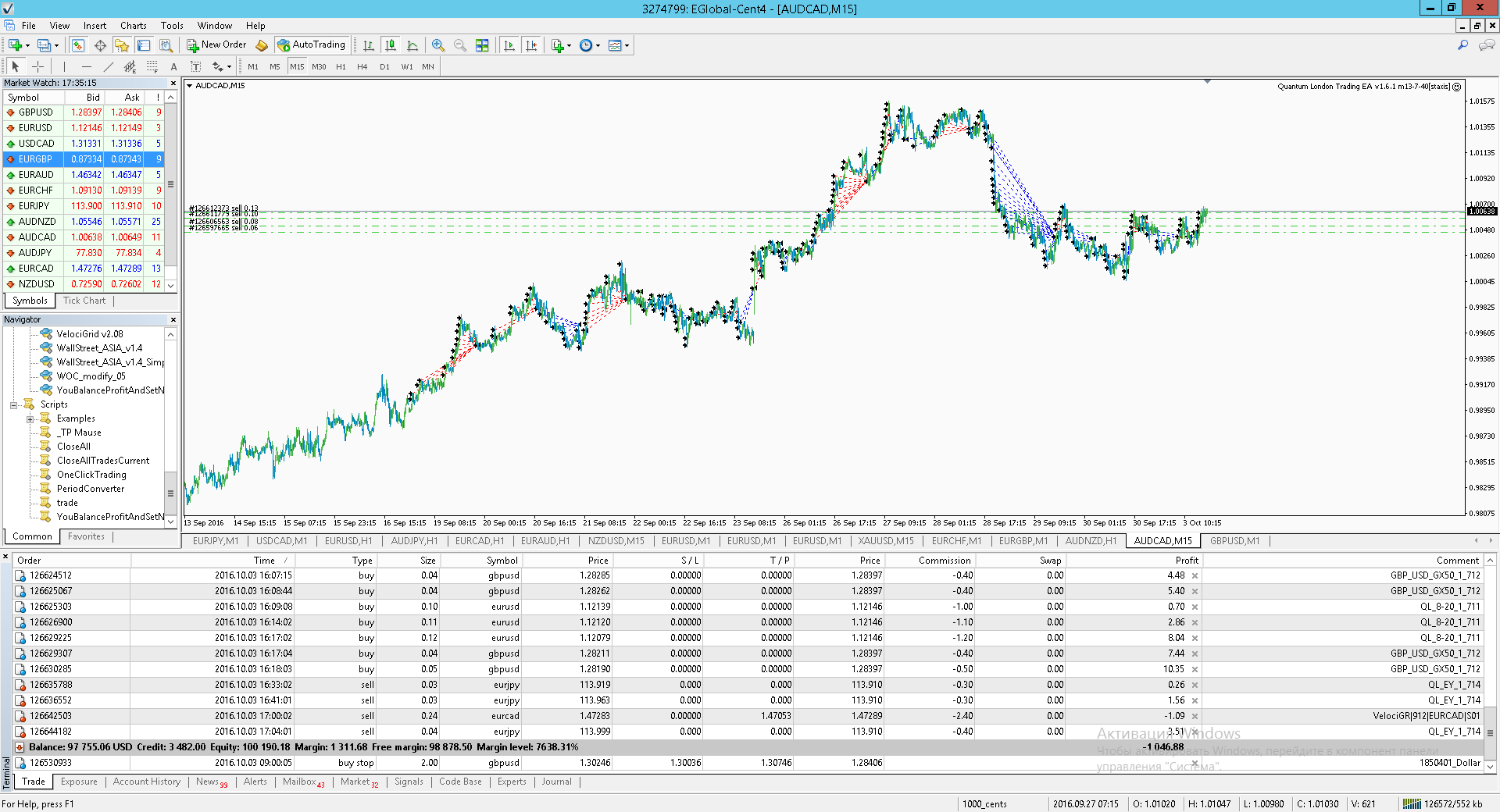This screenshot has height=812, width=1500.
Task: Switch timeframe to H1
Action: click(341, 66)
